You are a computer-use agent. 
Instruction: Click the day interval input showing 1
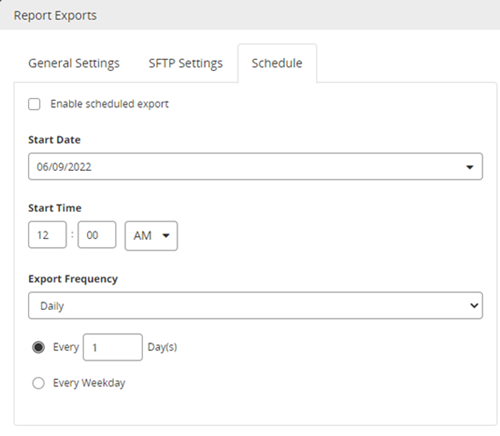[113, 347]
